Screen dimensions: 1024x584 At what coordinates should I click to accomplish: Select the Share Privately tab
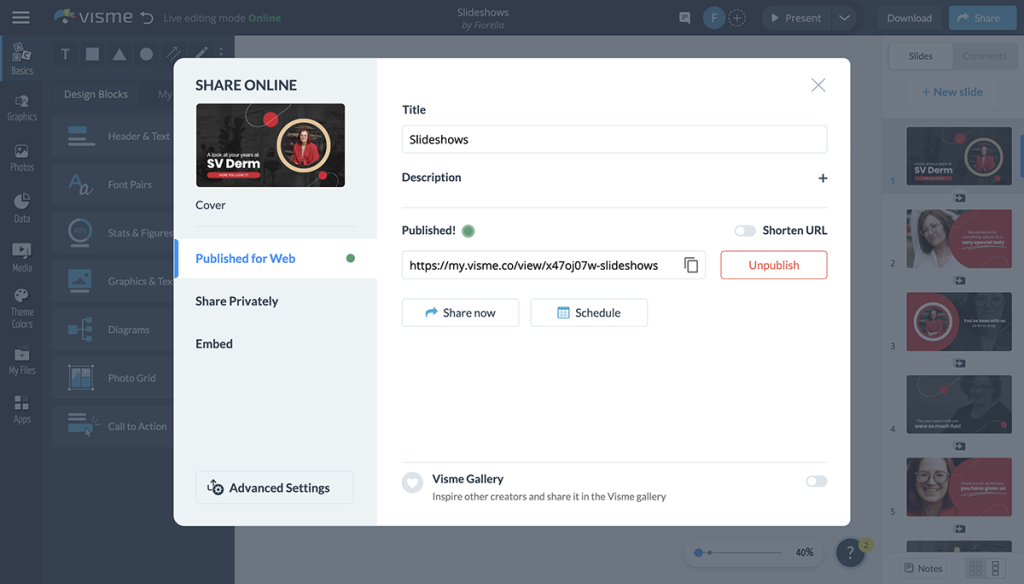coord(237,301)
